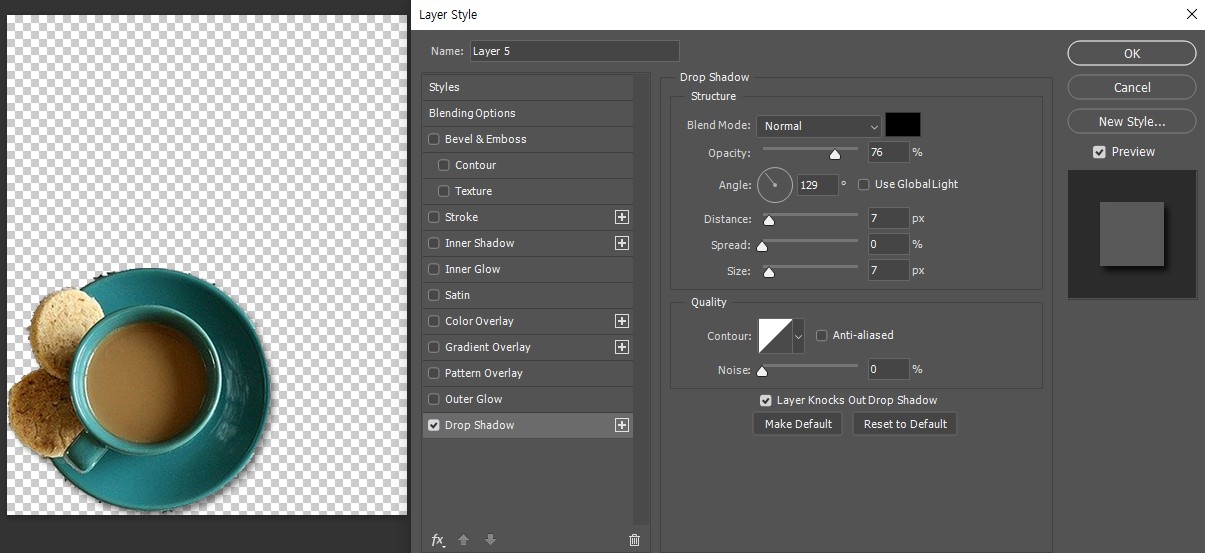Open the black shadow color swatch

(903, 125)
